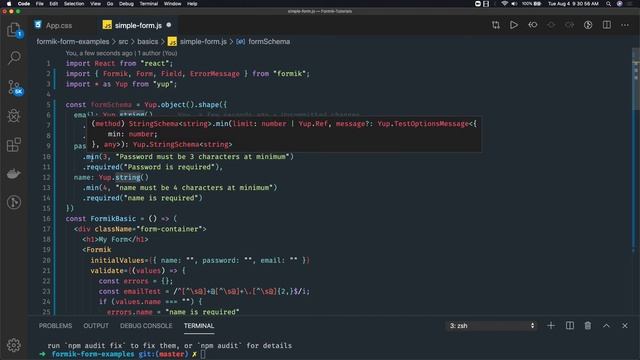Screen dimensions: 640x360
Task: Click the simple-form.js breadcrumb segment
Action: pos(203,42)
